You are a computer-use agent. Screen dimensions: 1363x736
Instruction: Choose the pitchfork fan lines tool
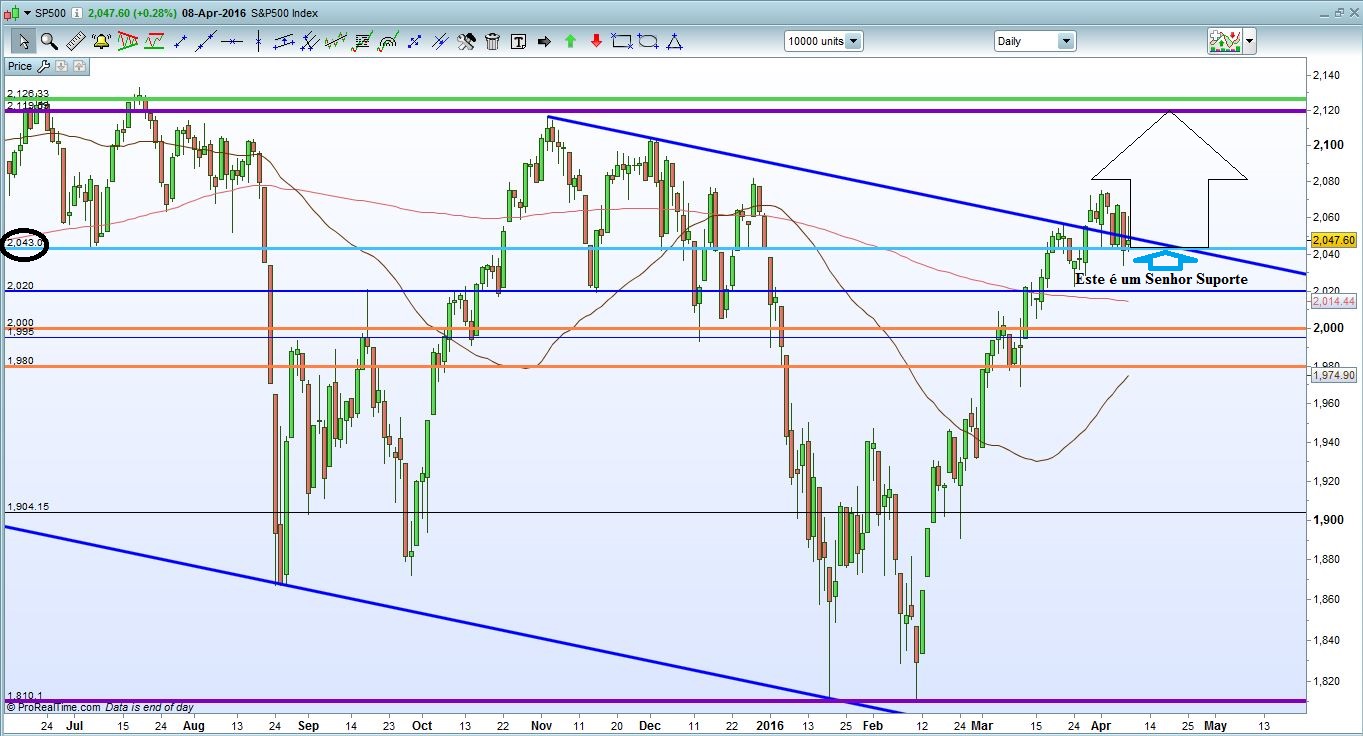click(x=310, y=41)
